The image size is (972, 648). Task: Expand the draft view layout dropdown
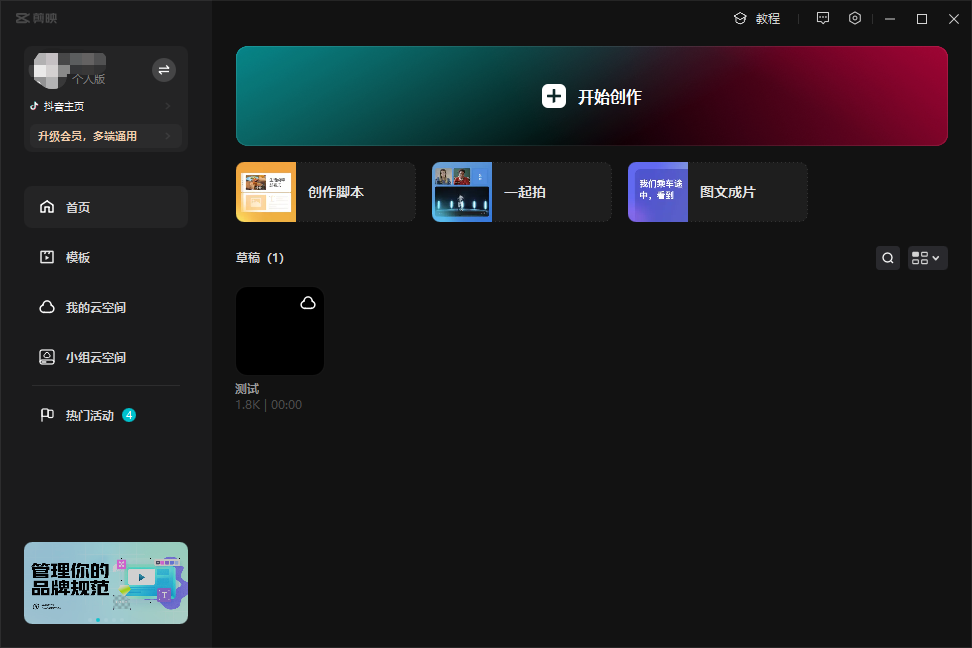point(927,258)
